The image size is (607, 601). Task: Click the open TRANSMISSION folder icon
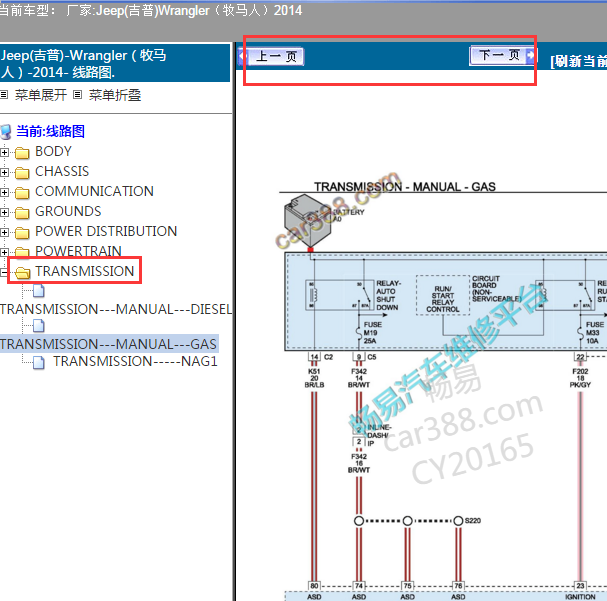pos(23,273)
